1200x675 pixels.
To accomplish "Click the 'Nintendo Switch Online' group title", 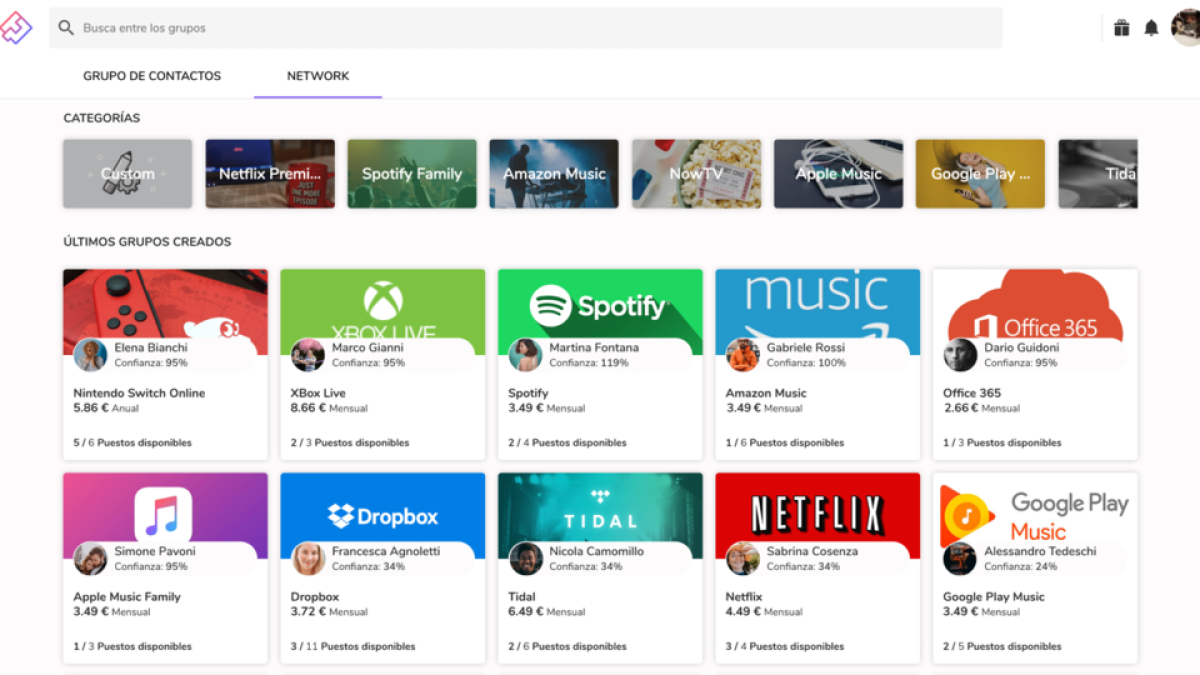I will 139,393.
